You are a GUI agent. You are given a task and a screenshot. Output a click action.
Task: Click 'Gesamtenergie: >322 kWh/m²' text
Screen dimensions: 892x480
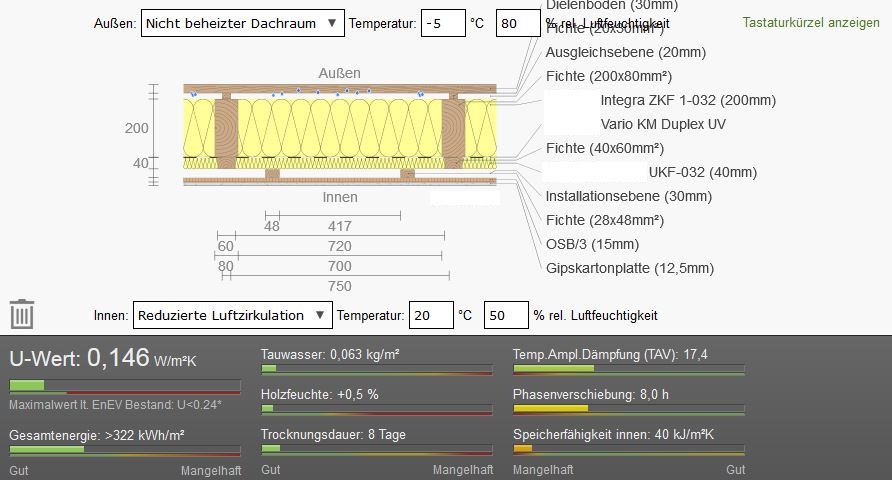click(x=97, y=436)
